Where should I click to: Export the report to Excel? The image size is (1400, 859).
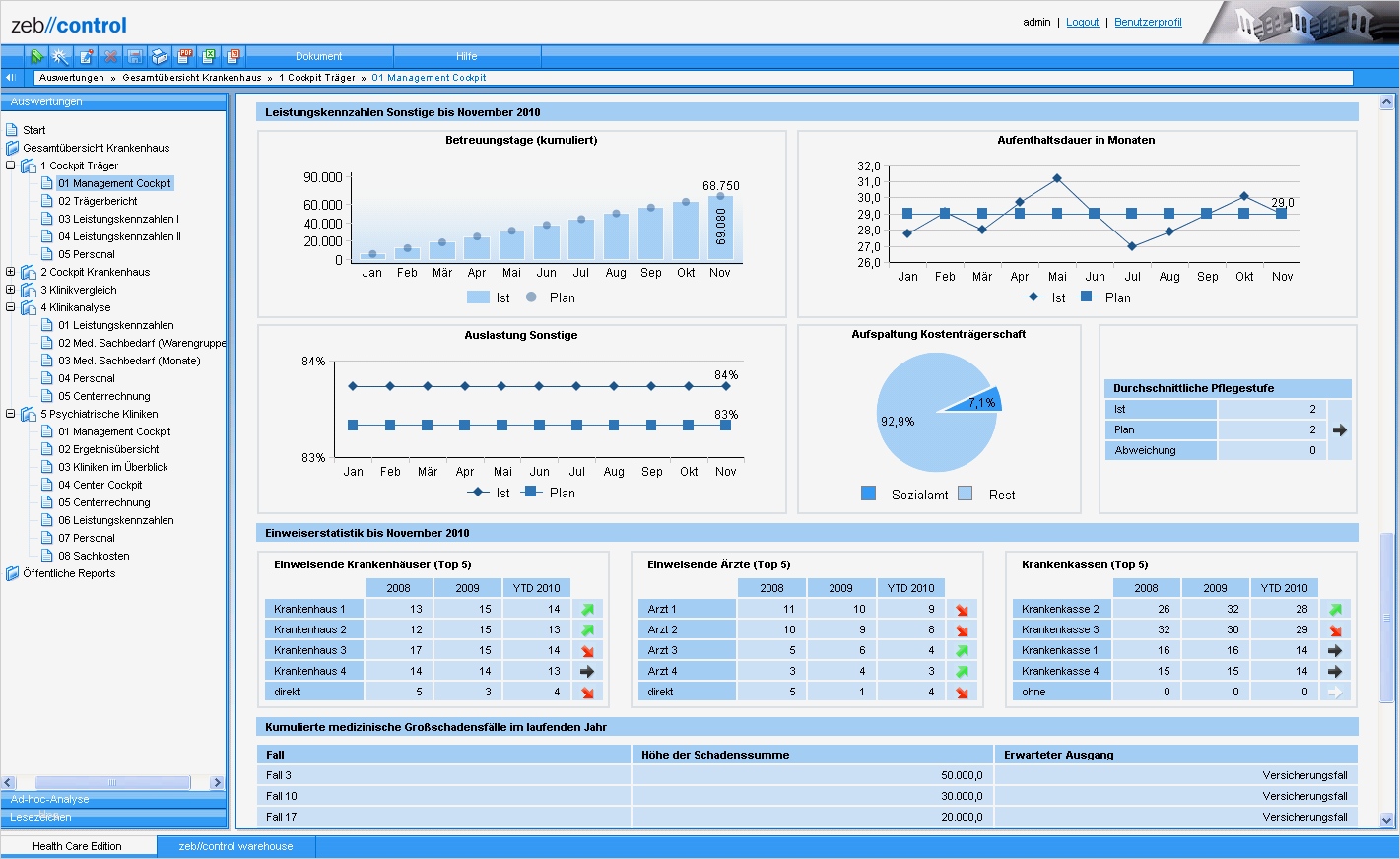point(209,56)
